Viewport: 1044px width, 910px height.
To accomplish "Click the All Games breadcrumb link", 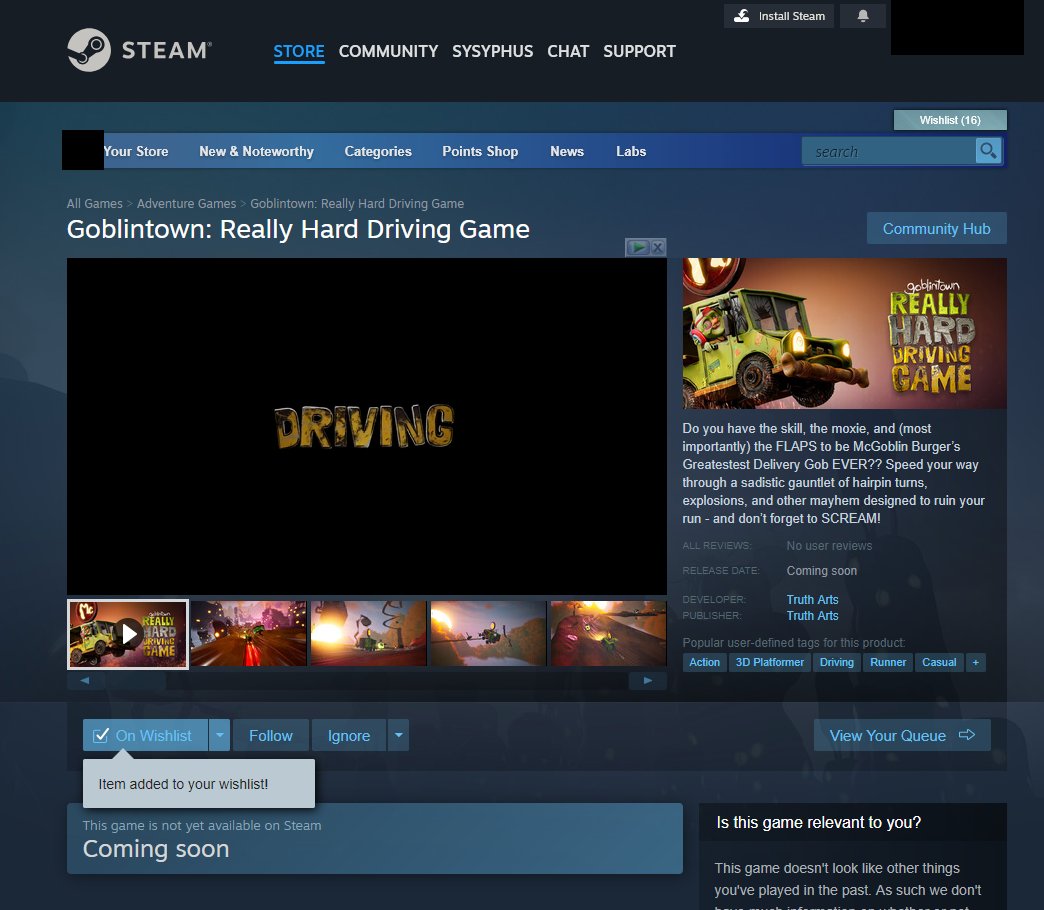I will (x=95, y=203).
